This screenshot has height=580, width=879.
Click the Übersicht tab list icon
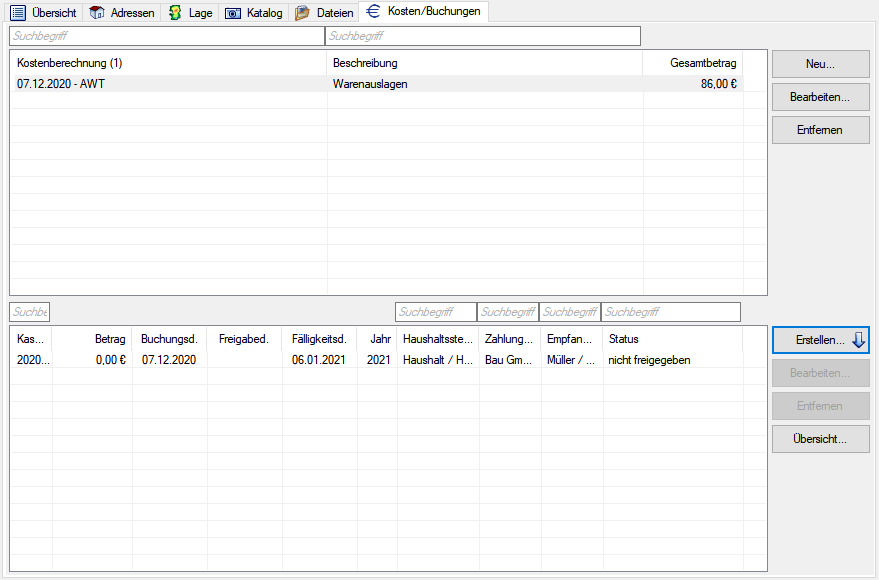coord(17,13)
